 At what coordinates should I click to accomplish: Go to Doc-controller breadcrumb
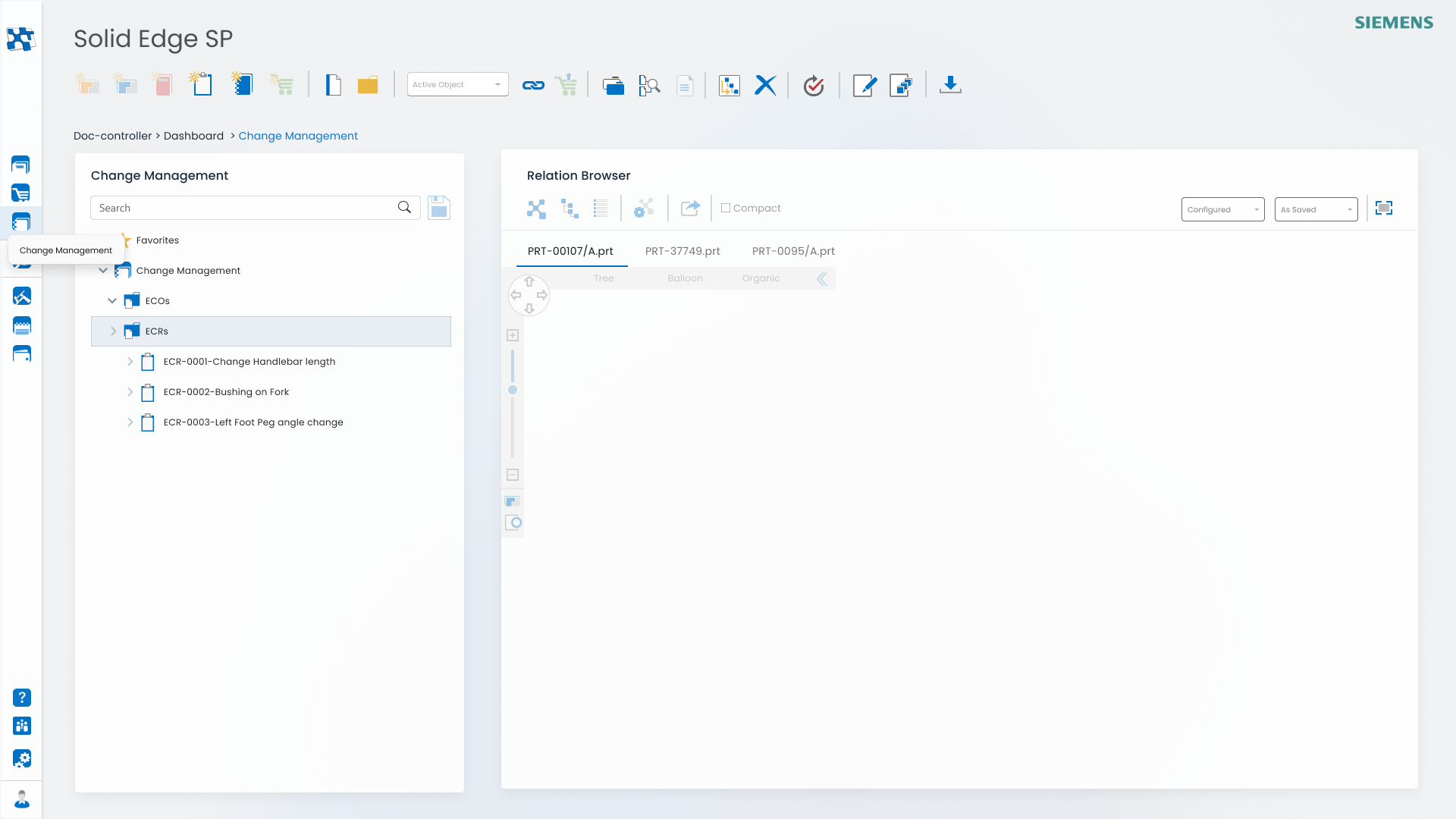pyautogui.click(x=113, y=136)
